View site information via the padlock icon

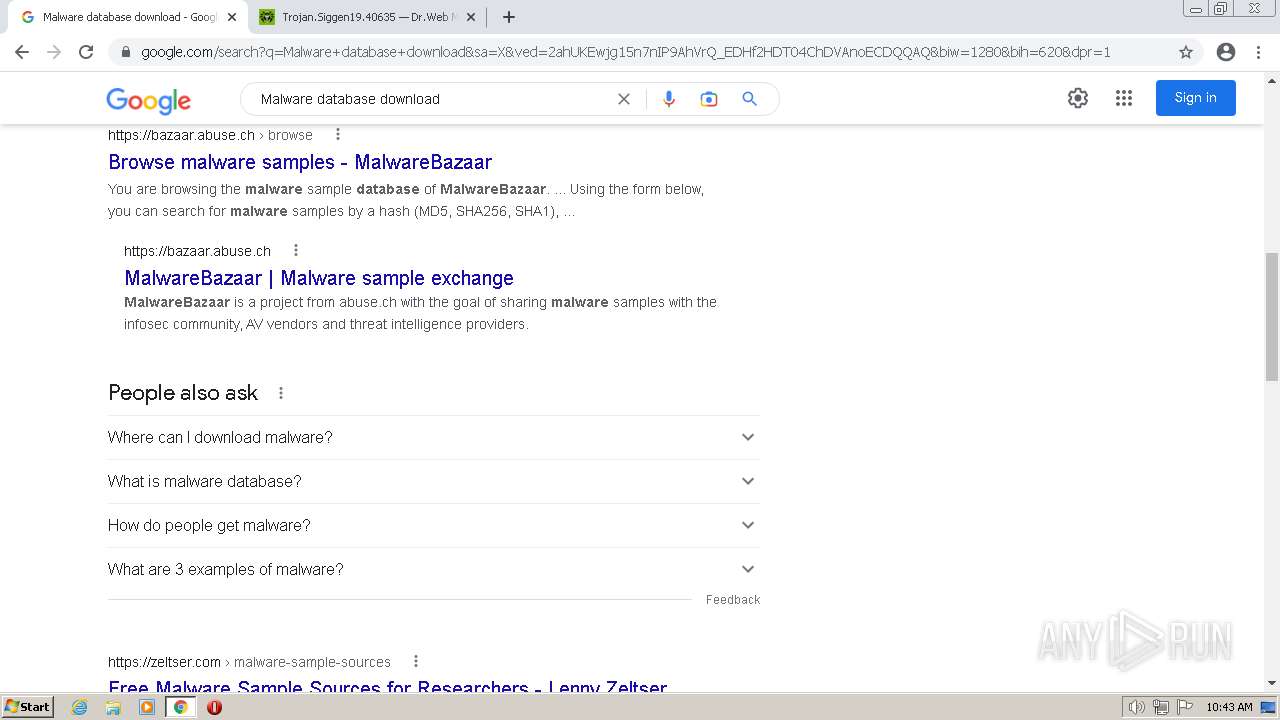tap(125, 52)
